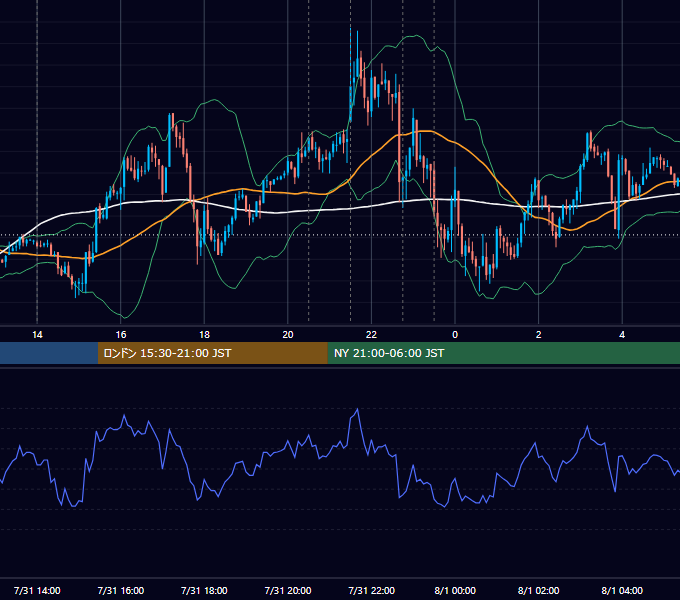Screen dimensions: 680x600
Task: Click the 22 hour label on price chart axis
Action: [x=371, y=335]
